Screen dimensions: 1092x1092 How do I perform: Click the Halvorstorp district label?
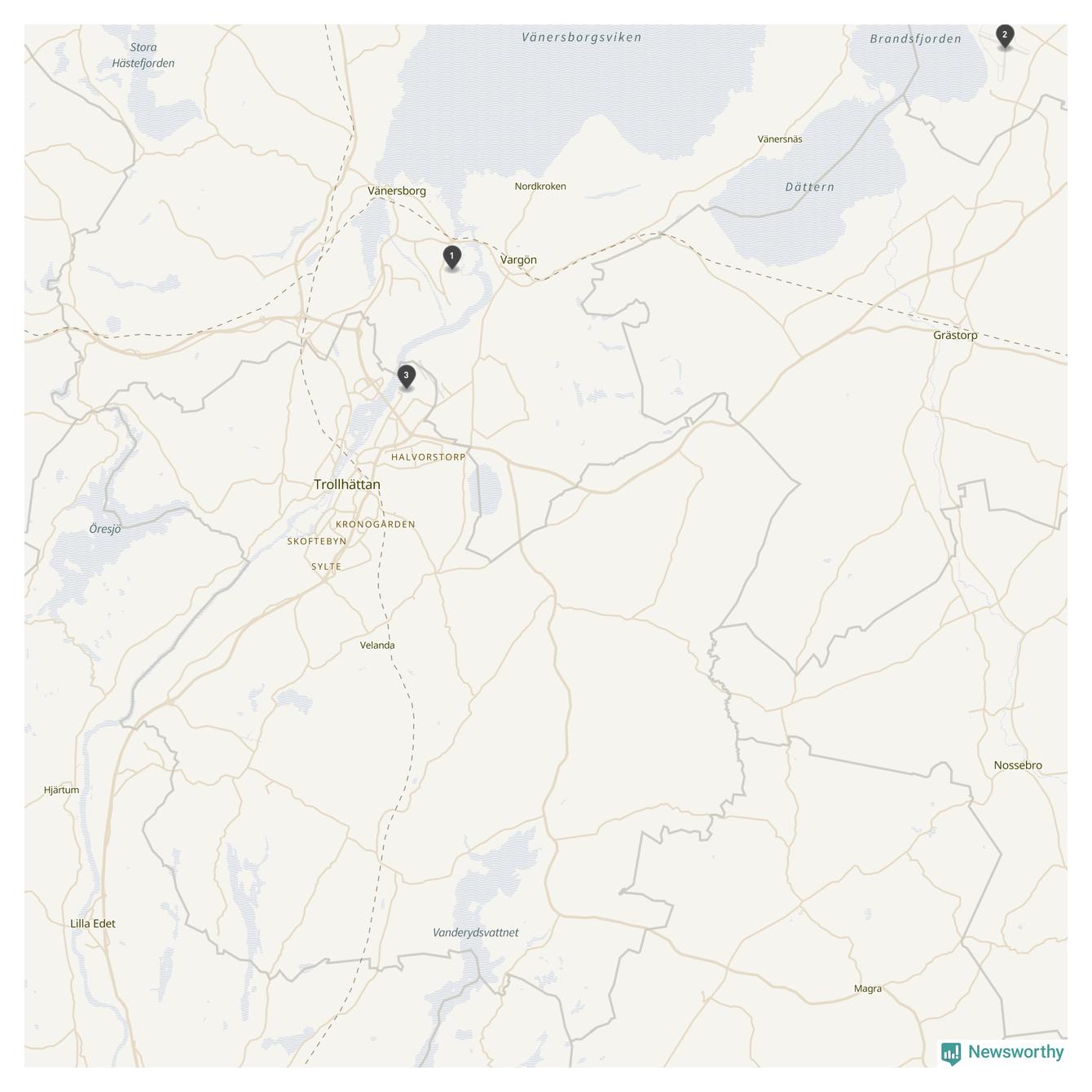[429, 457]
